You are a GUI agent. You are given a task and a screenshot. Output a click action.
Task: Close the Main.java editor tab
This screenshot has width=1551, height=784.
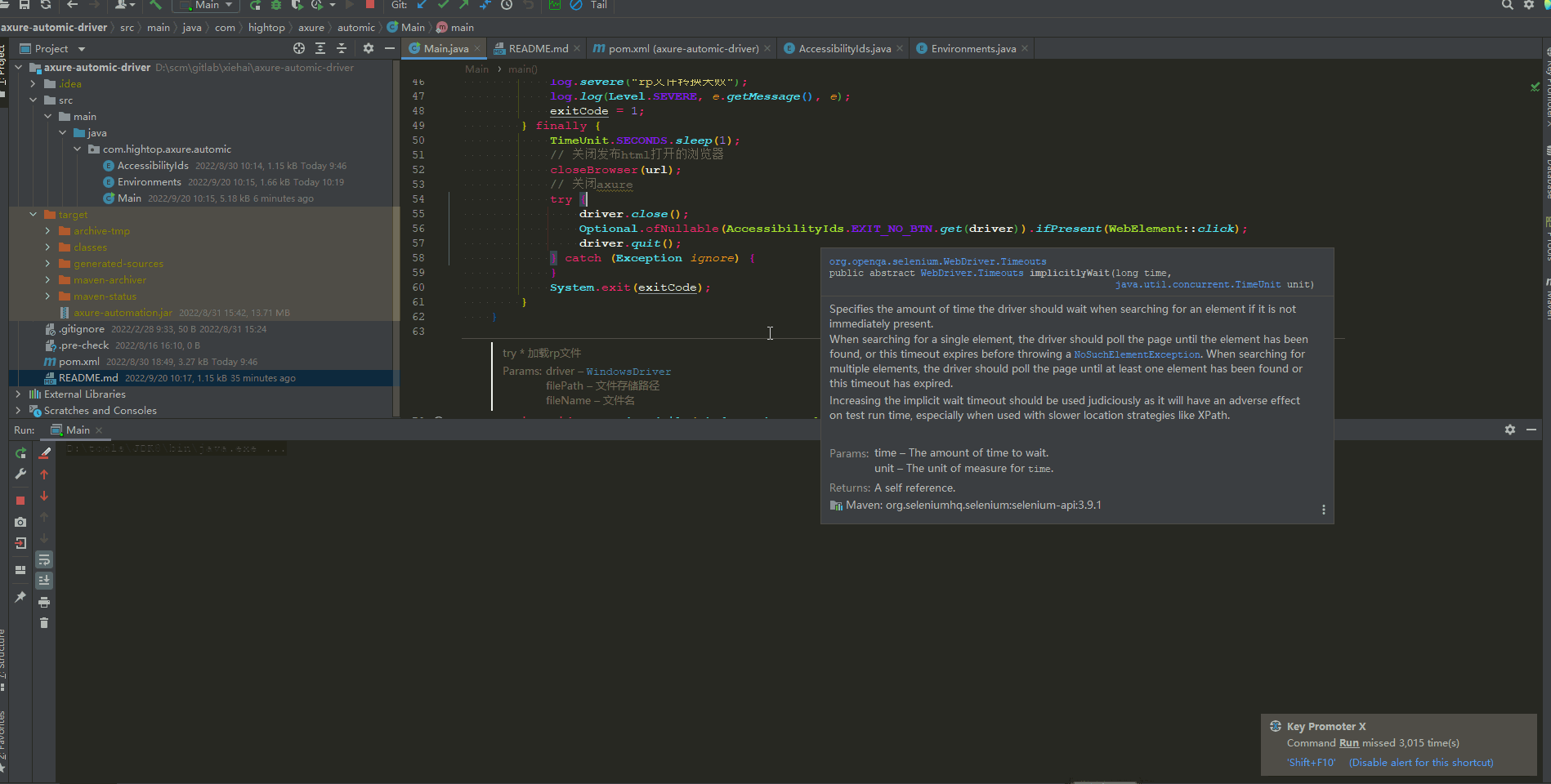(x=477, y=48)
